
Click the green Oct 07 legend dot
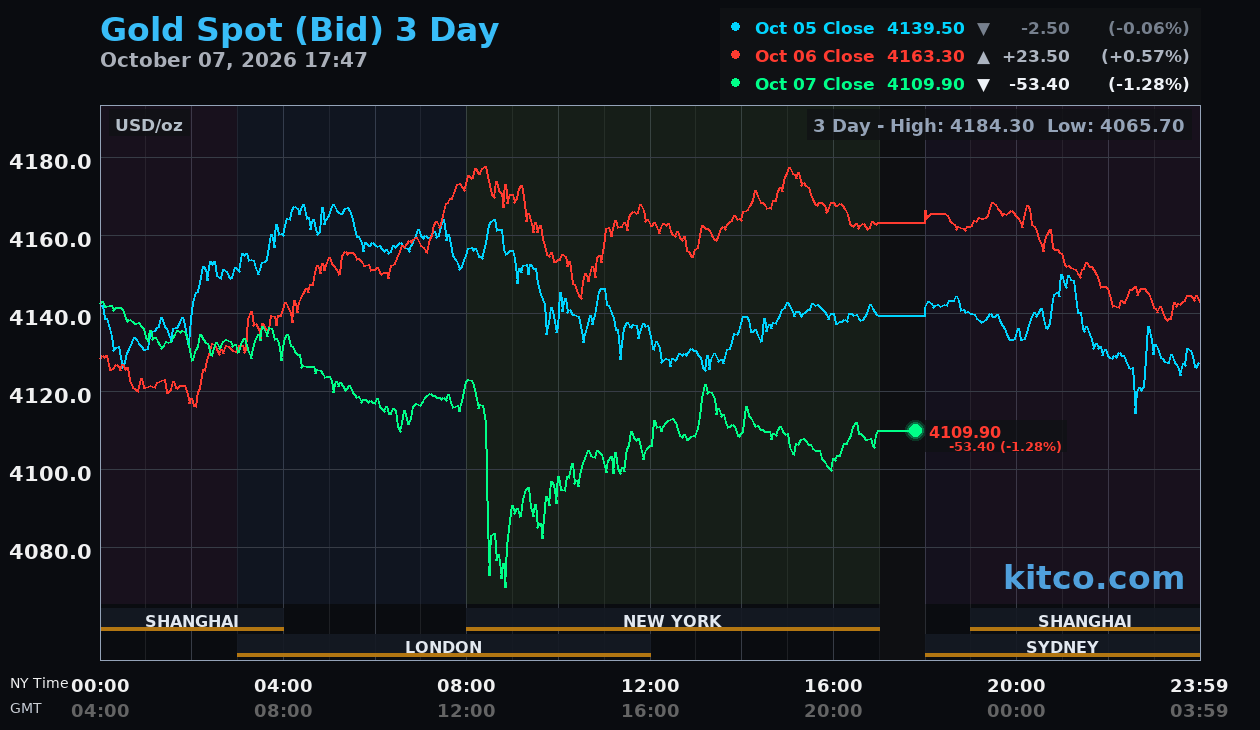[x=736, y=83]
